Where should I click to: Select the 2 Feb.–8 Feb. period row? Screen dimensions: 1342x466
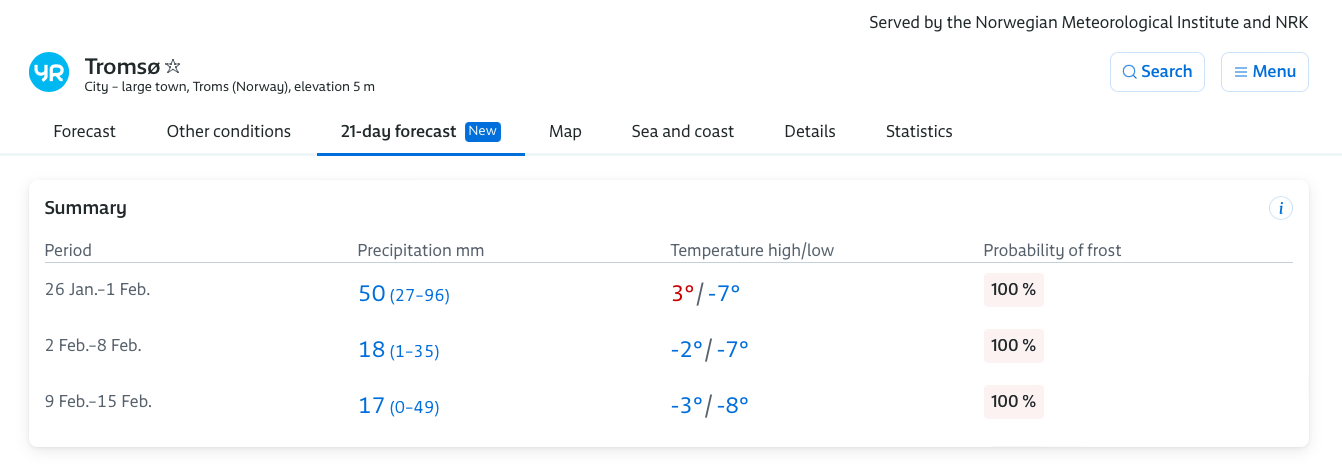pyautogui.click(x=669, y=347)
